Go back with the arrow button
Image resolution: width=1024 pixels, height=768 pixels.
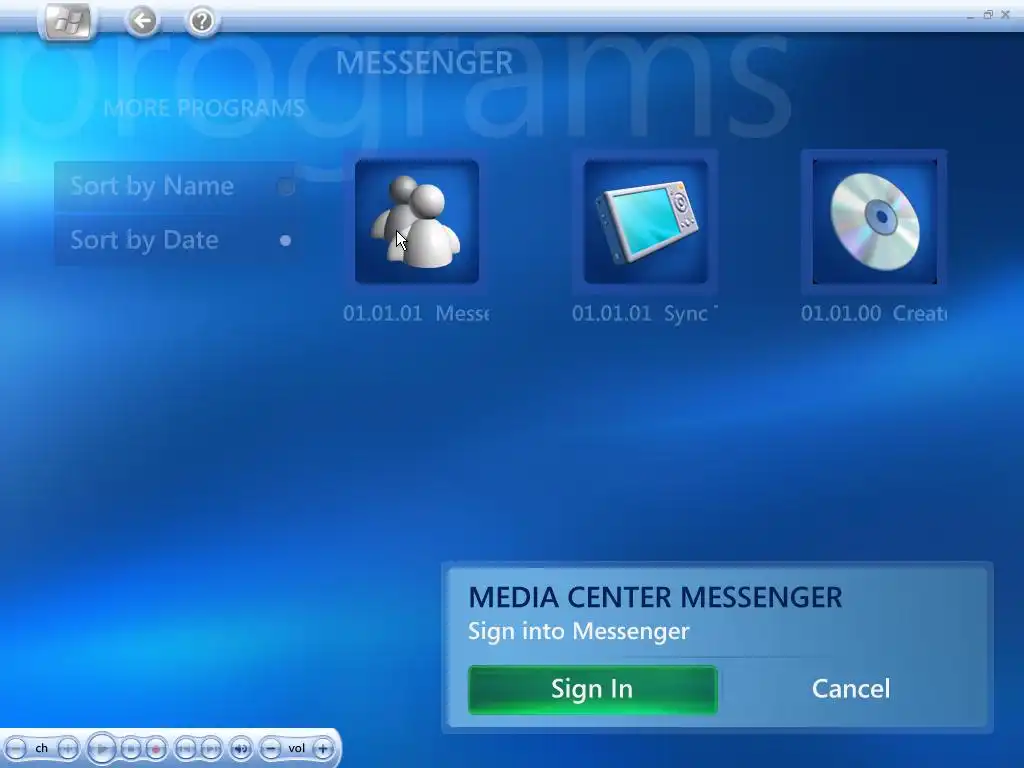(x=142, y=21)
